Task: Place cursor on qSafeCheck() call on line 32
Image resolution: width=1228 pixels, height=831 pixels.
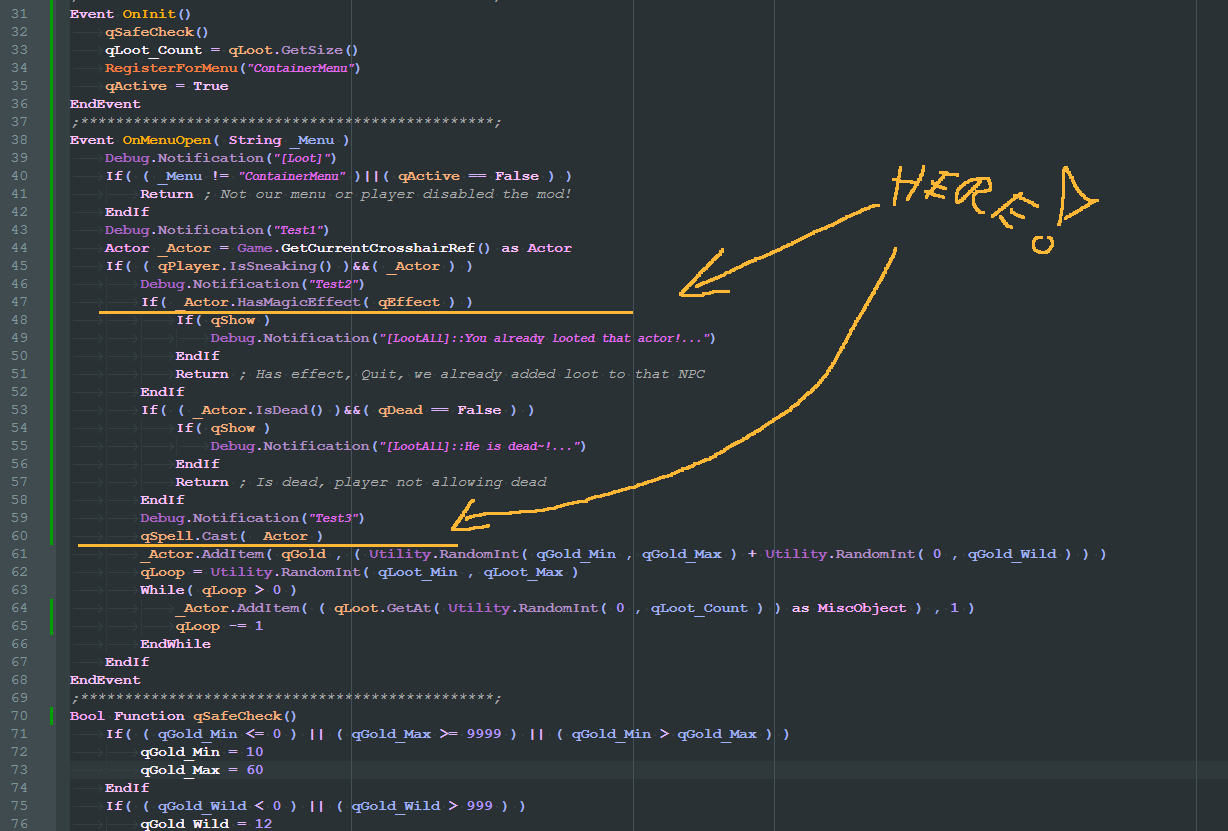Action: click(x=157, y=32)
